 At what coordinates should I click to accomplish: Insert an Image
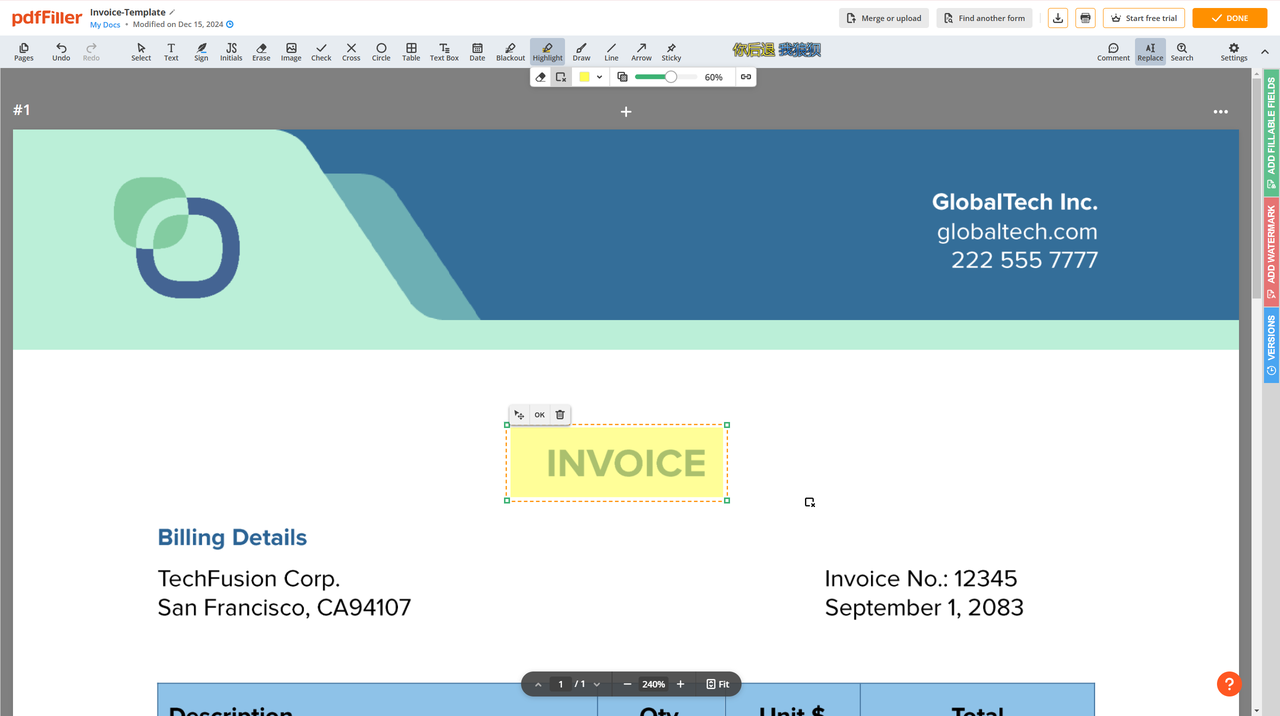tap(291, 52)
